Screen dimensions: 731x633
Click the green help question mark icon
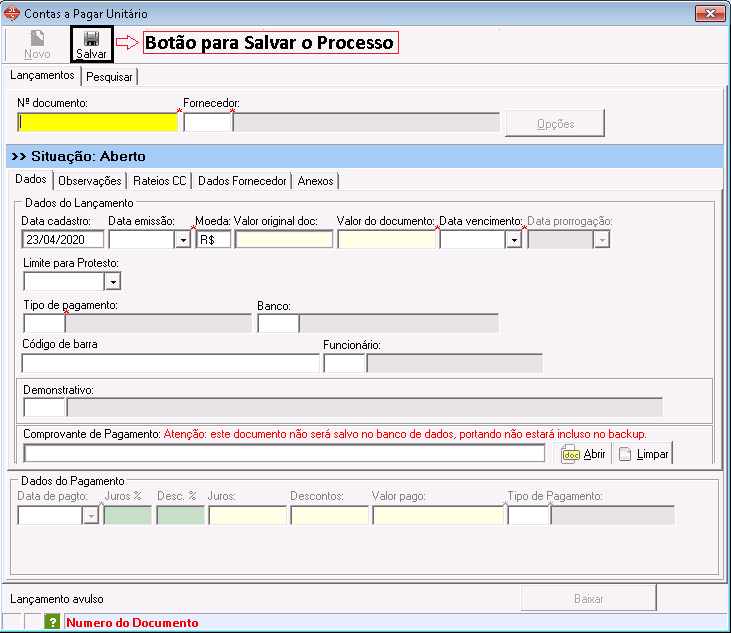coord(53,622)
